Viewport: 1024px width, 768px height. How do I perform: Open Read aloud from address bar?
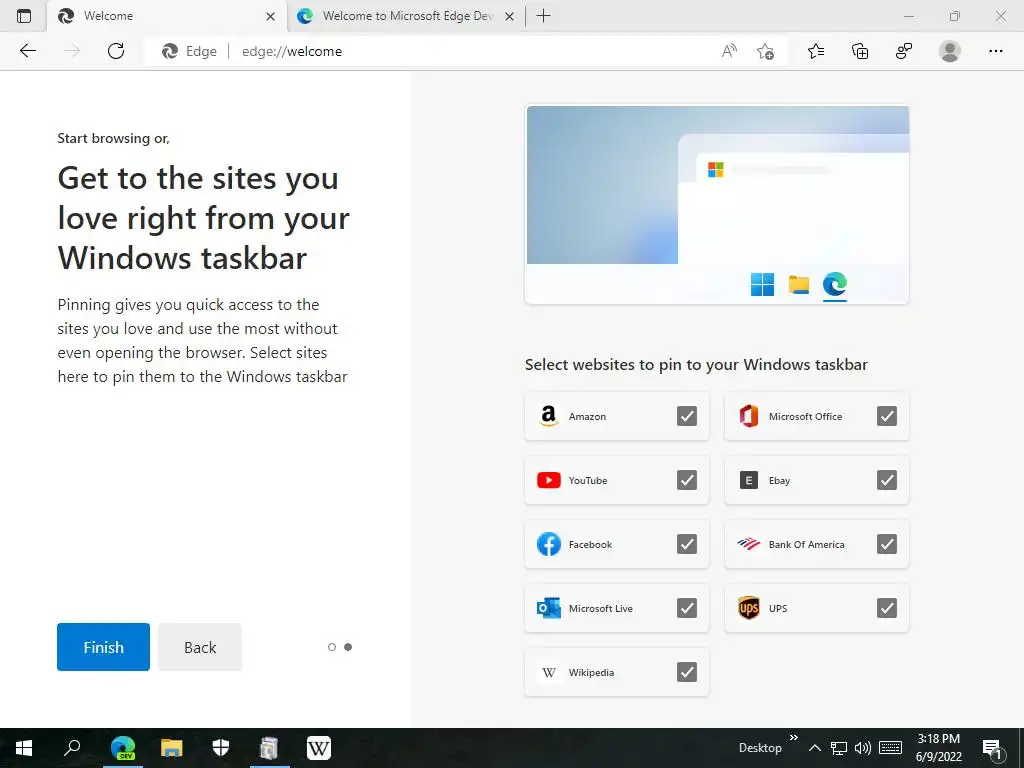coord(729,51)
